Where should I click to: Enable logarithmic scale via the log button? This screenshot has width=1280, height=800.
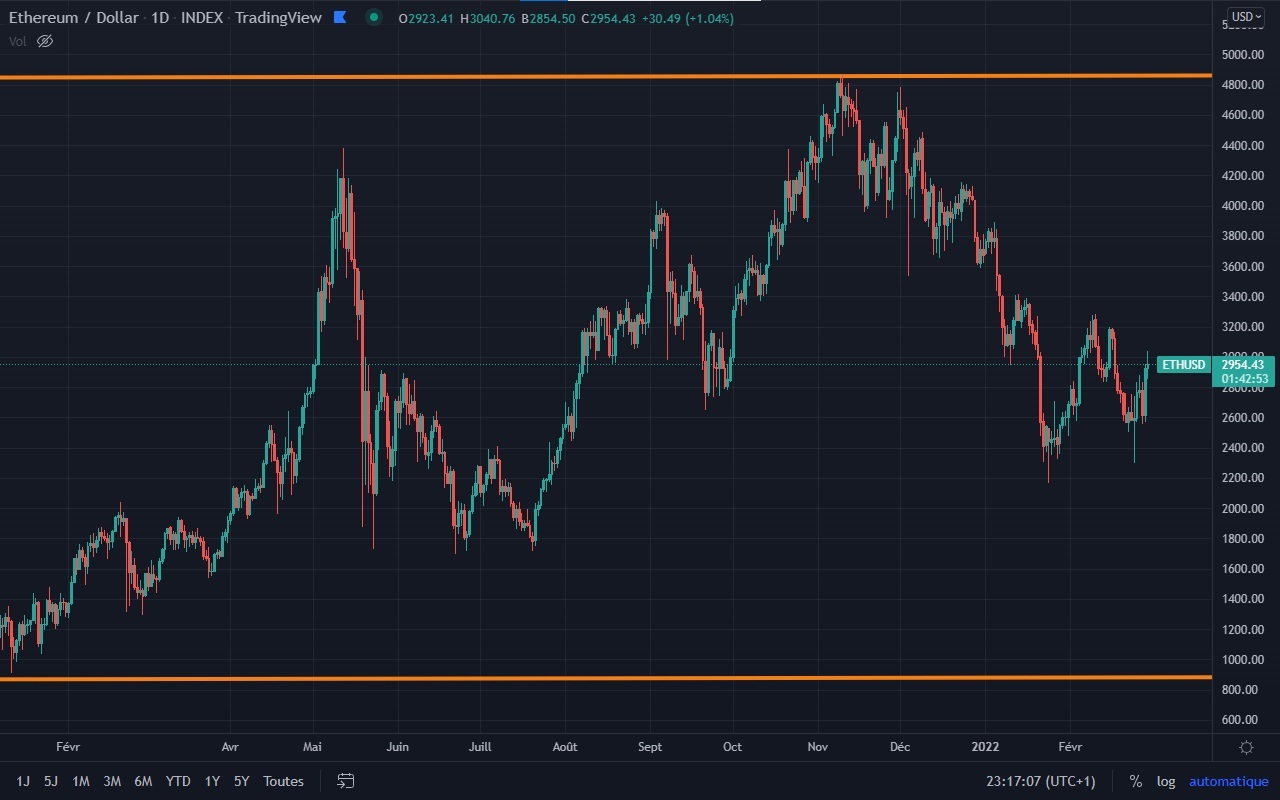(1166, 781)
